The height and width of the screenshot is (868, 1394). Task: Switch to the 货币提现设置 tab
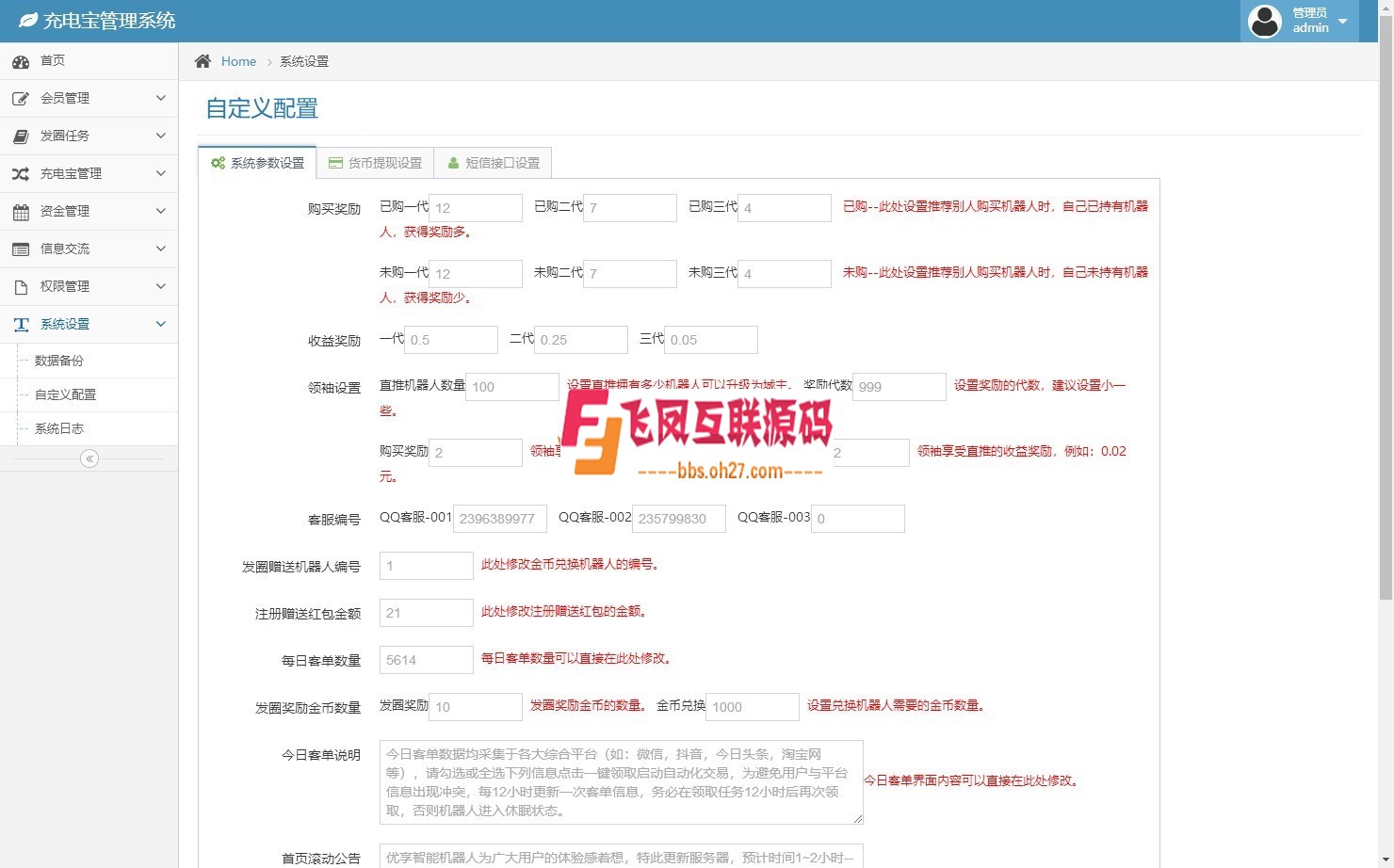(x=375, y=163)
